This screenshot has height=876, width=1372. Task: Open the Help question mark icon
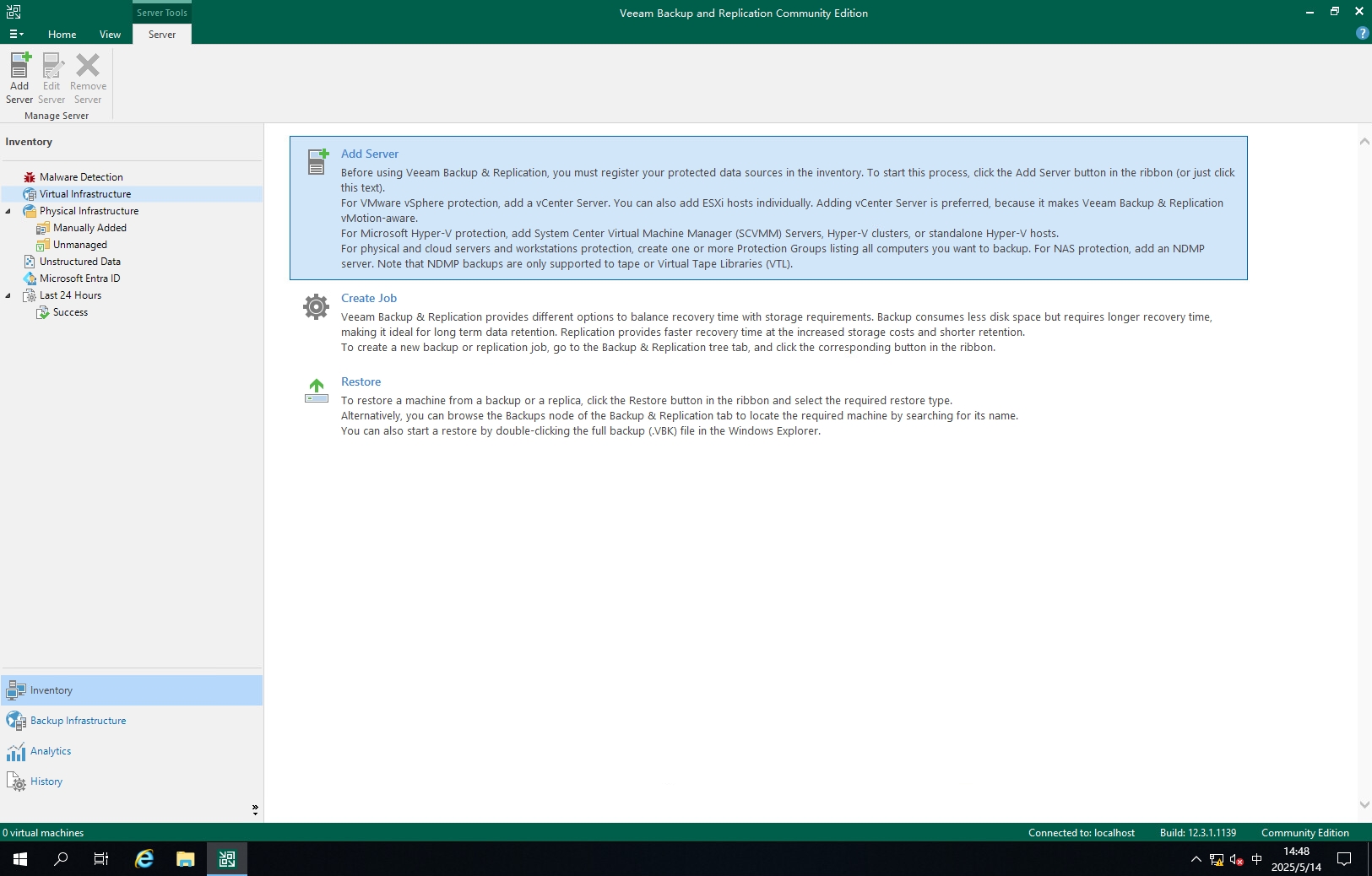[x=1361, y=34]
